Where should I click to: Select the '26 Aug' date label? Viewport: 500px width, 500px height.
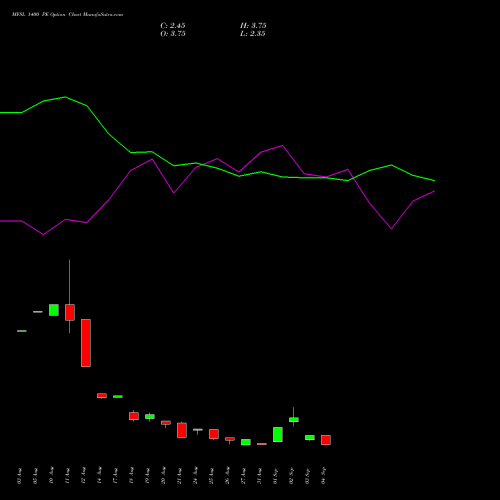(227, 476)
